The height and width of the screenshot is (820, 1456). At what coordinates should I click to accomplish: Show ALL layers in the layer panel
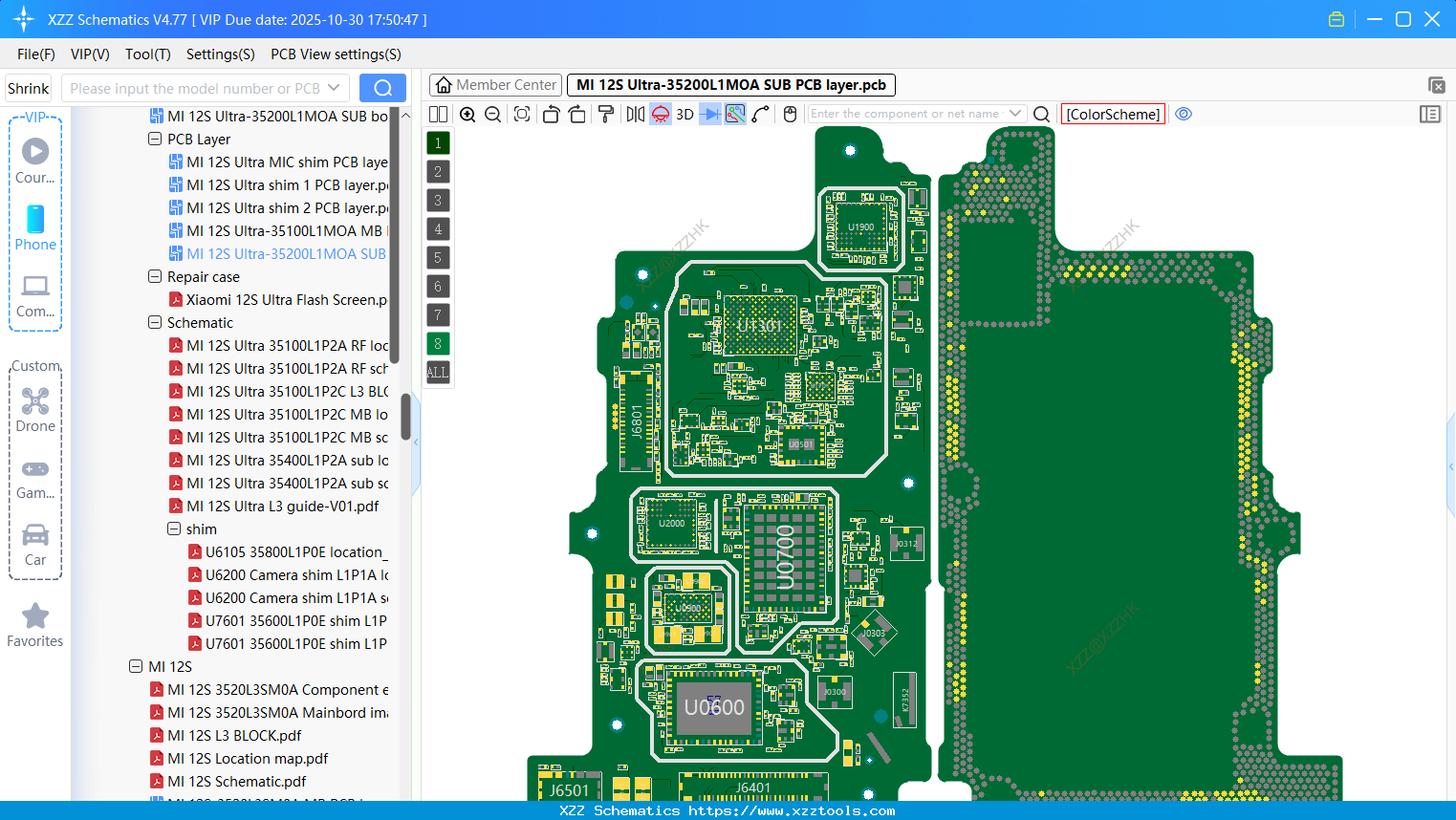pyautogui.click(x=437, y=372)
